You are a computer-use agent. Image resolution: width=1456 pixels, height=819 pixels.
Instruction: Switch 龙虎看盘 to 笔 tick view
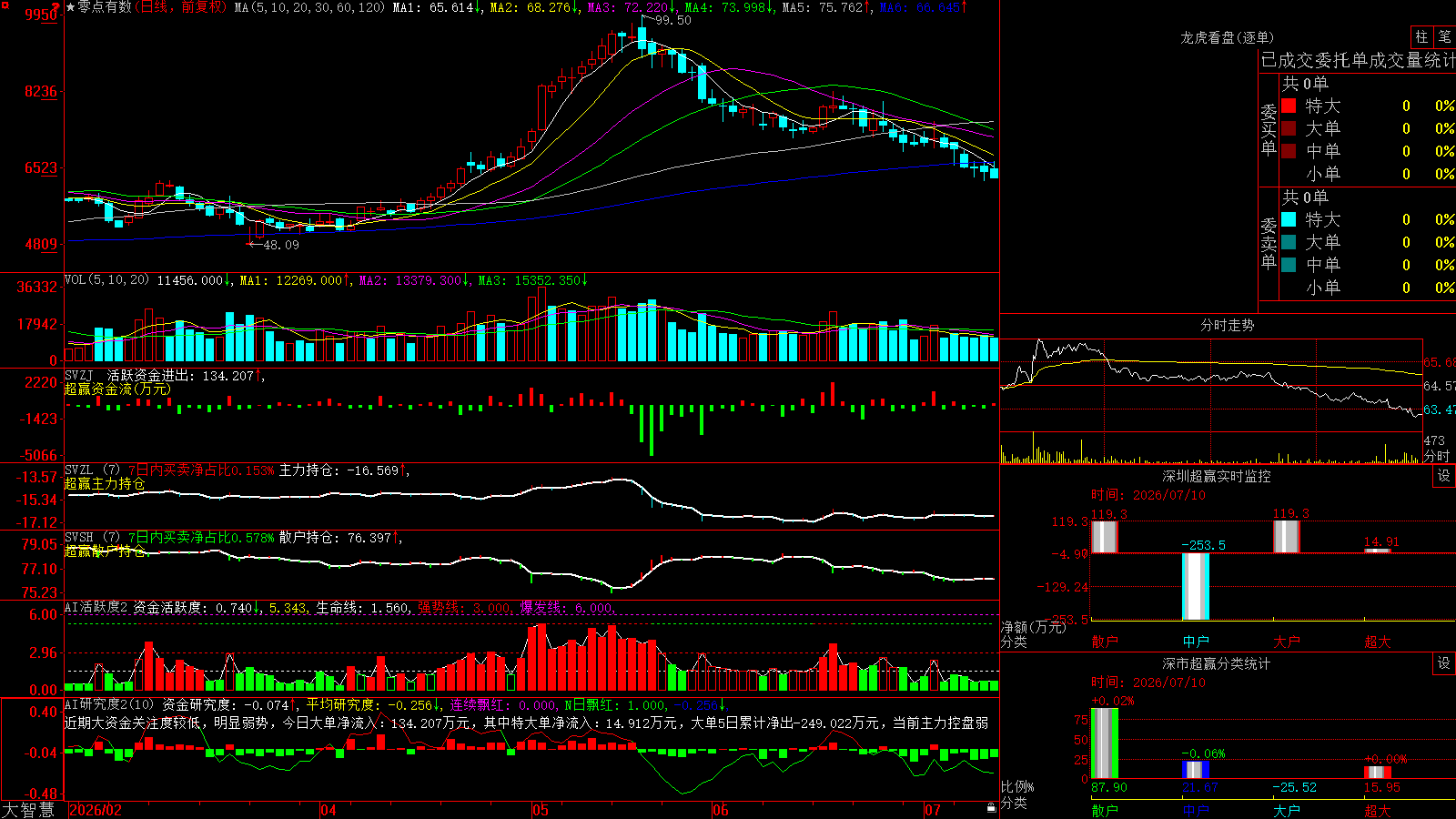pos(1444,36)
